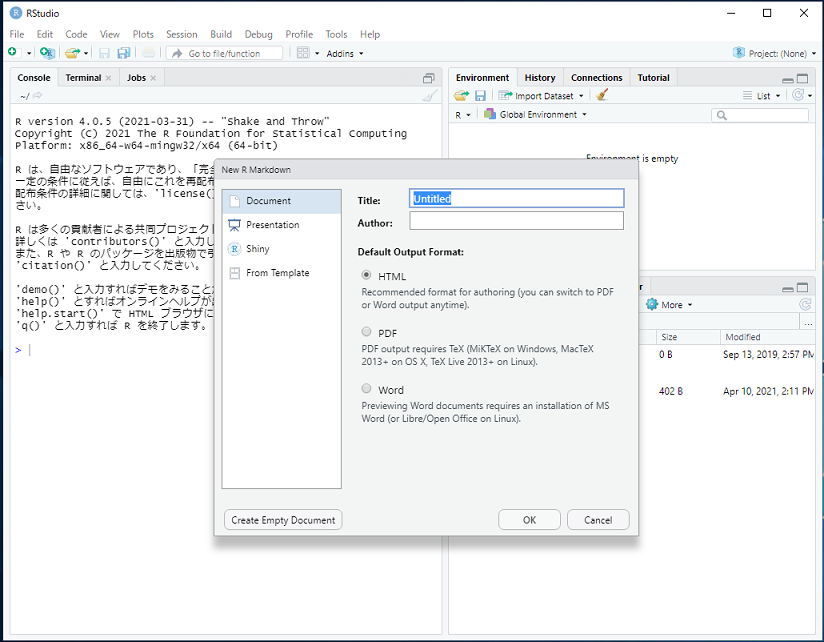Close the Terminal tab

[x=108, y=78]
